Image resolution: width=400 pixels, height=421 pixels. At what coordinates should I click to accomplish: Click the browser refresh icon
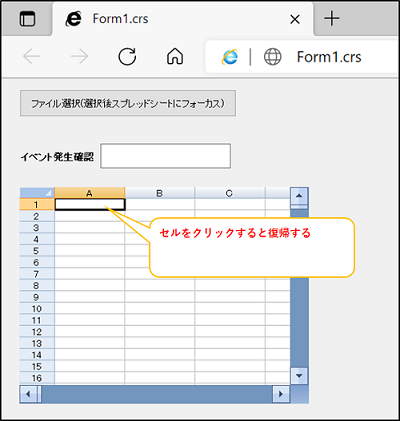[x=127, y=56]
